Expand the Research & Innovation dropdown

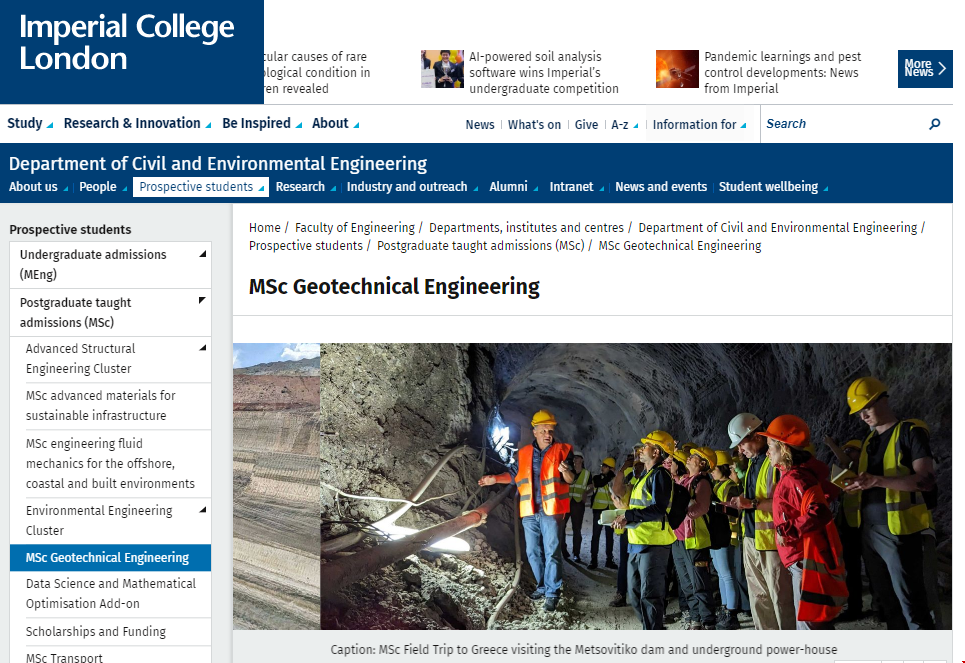click(x=208, y=125)
